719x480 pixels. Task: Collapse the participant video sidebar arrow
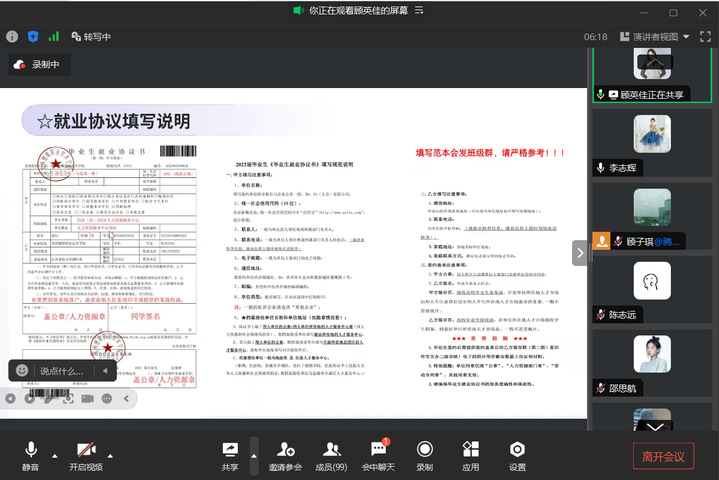point(579,253)
